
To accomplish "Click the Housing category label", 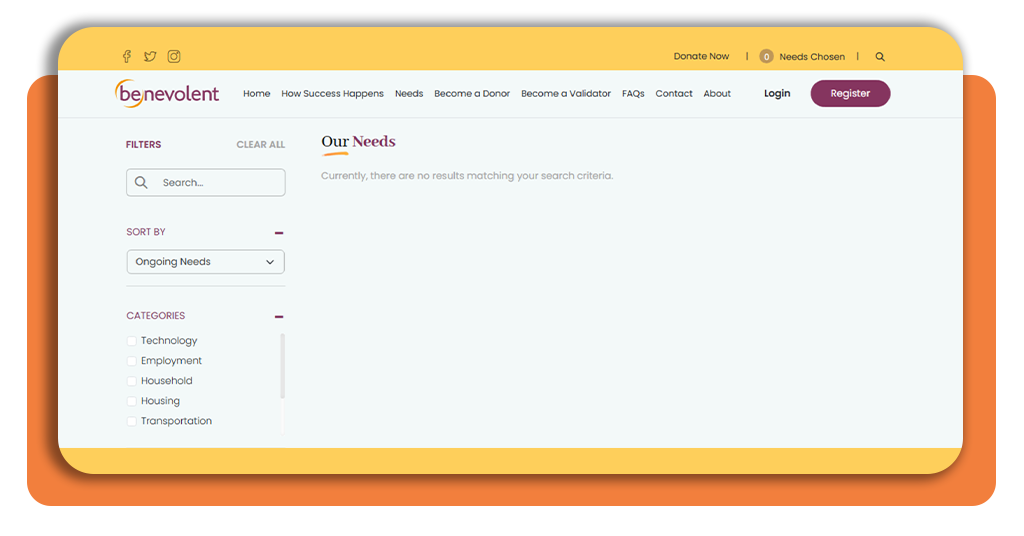I will 160,401.
